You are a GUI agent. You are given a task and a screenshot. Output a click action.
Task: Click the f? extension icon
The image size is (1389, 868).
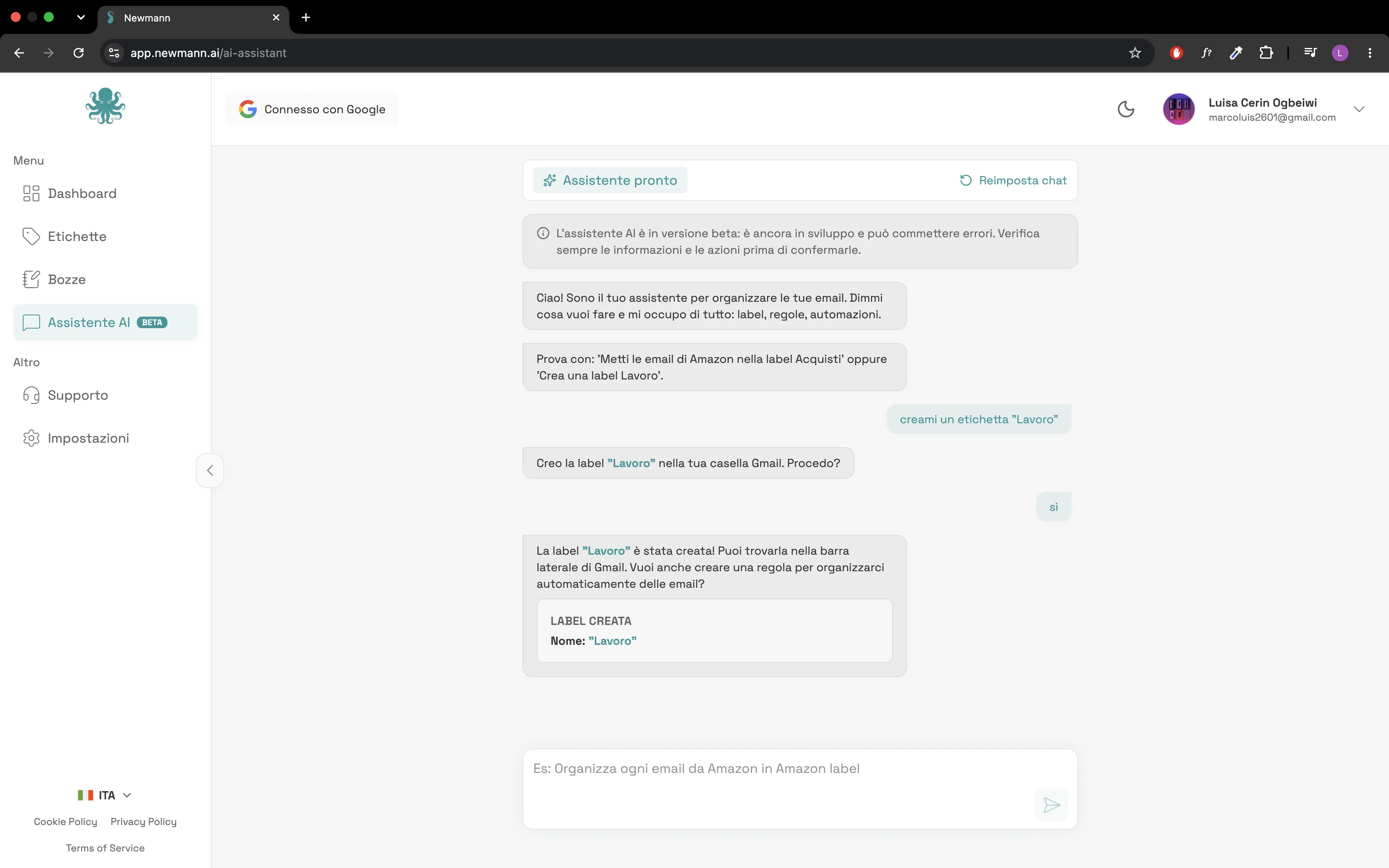(x=1206, y=53)
